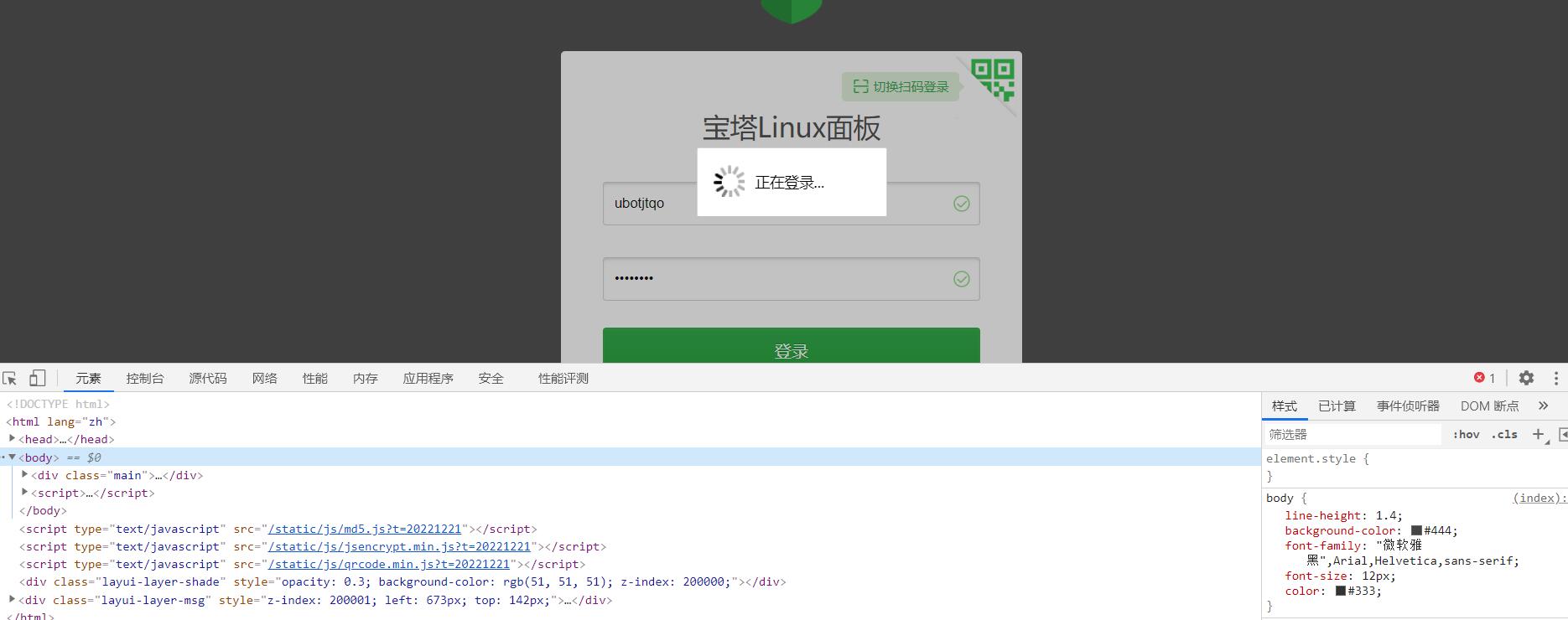The height and width of the screenshot is (620, 1568).
Task: Open the md5.js script link
Action: [365, 529]
